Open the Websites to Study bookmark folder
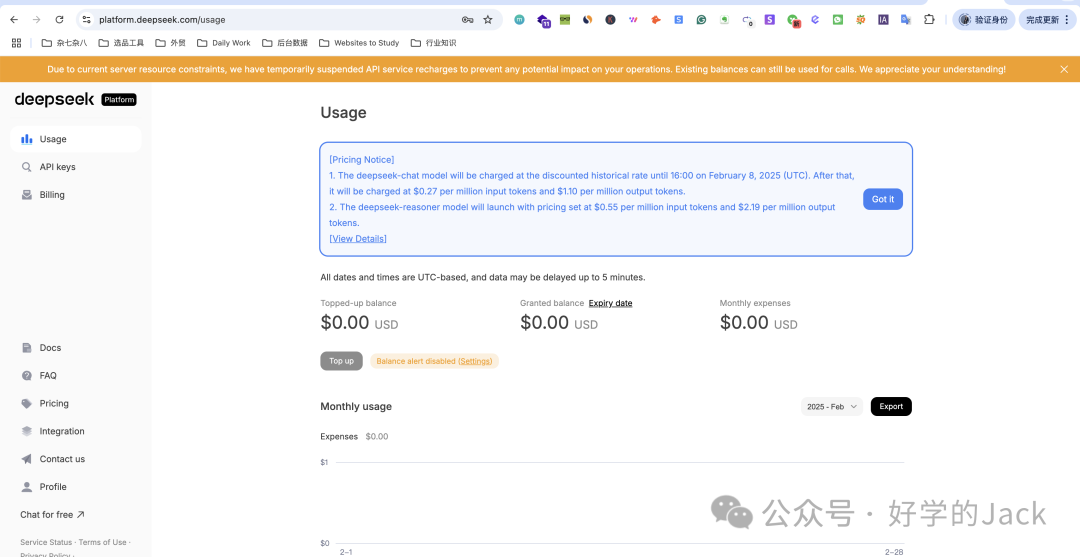Viewport: 1080px width, 557px height. tap(359, 43)
